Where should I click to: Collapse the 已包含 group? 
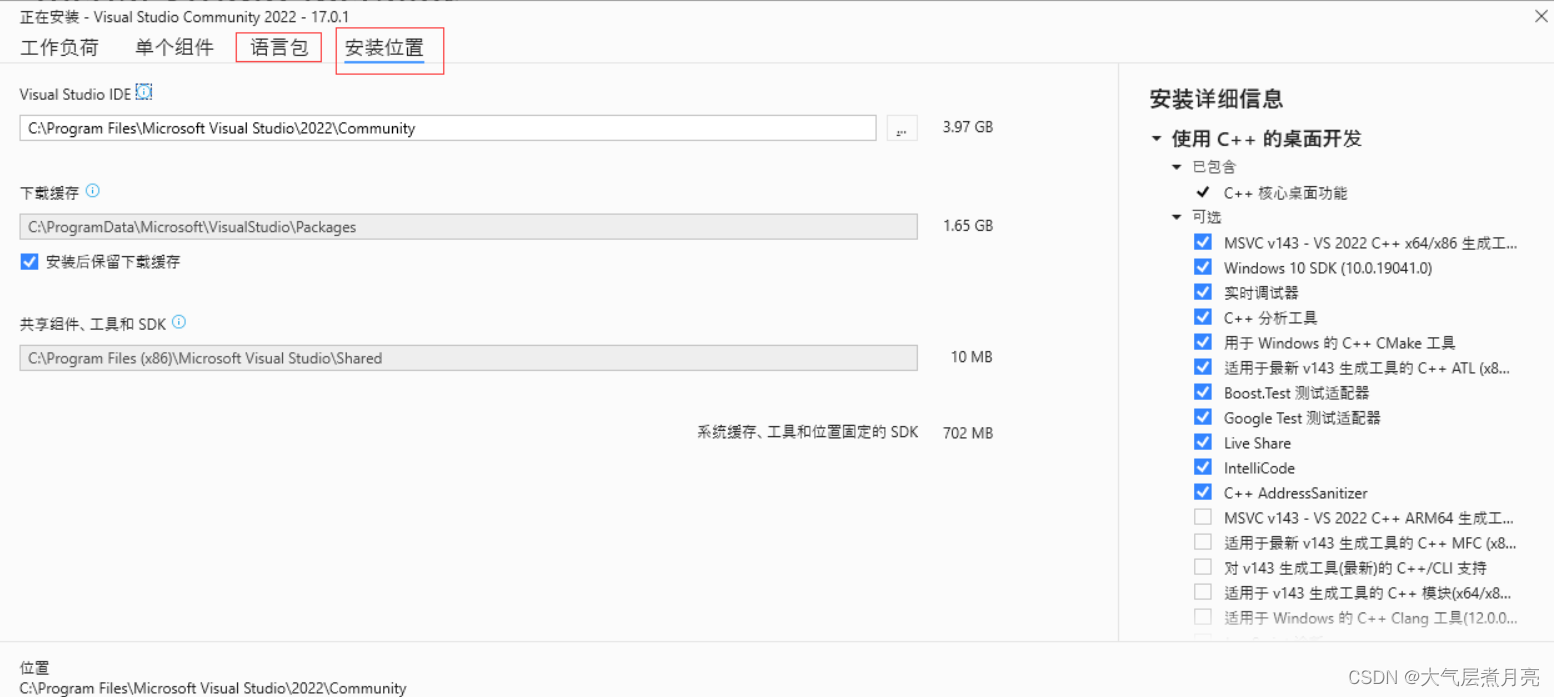[1177, 167]
